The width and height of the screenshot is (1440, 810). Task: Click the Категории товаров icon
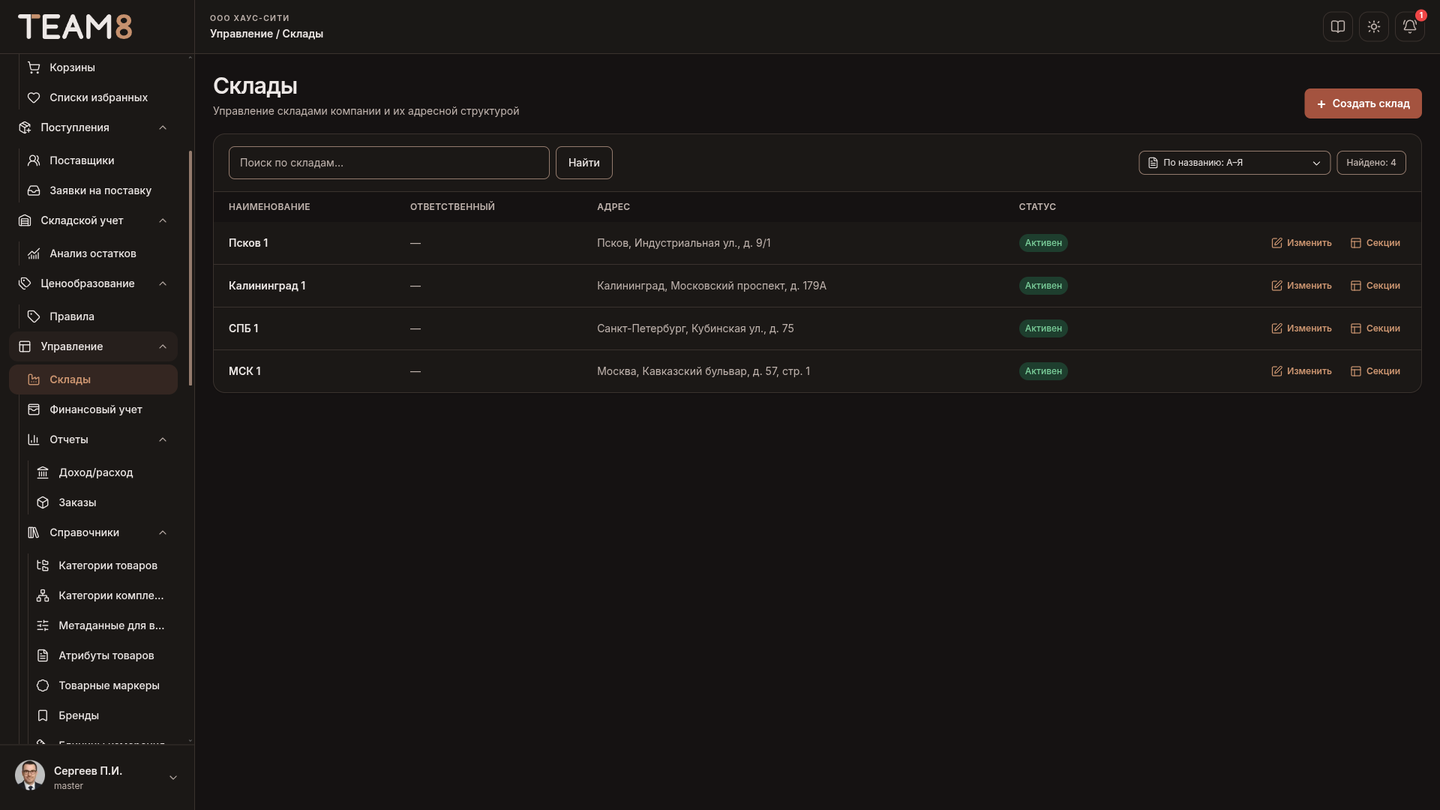click(x=43, y=566)
